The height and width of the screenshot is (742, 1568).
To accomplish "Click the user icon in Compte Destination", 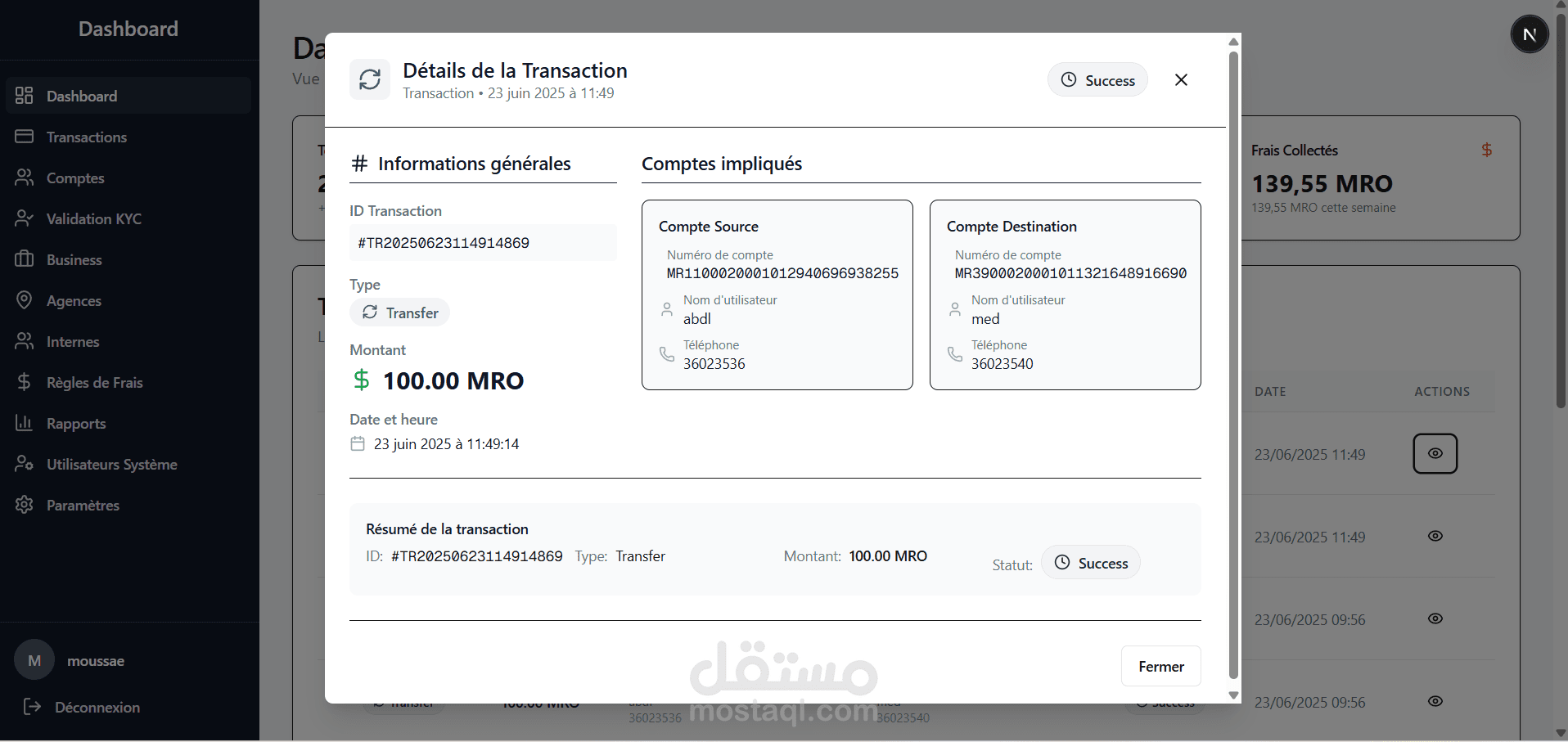I will pyautogui.click(x=955, y=309).
